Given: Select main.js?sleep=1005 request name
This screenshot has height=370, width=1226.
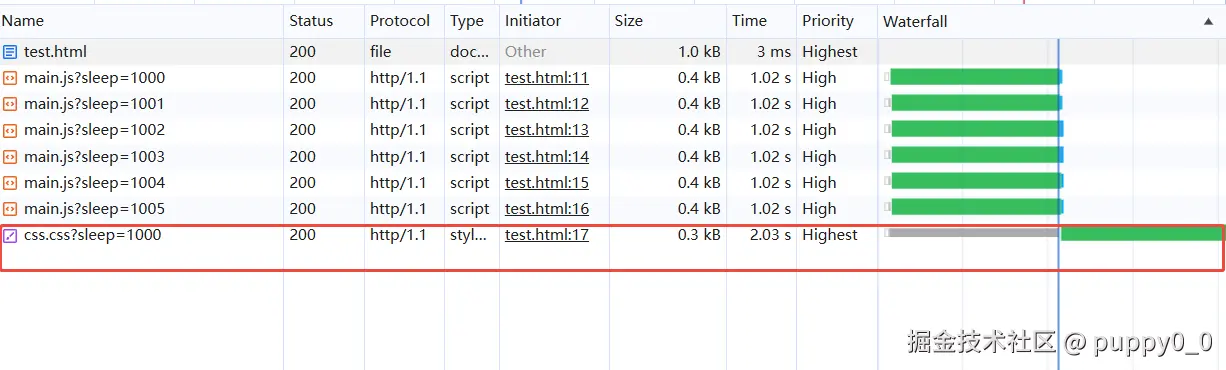Looking at the screenshot, I should pyautogui.click(x=95, y=209).
